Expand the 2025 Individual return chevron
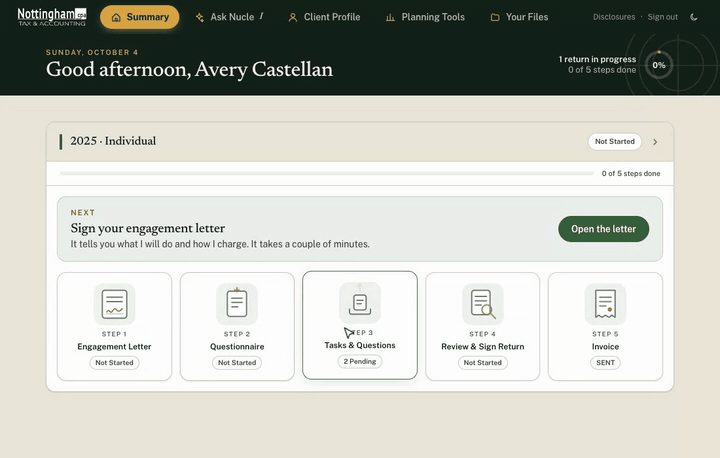The height and width of the screenshot is (458, 720). (x=655, y=142)
